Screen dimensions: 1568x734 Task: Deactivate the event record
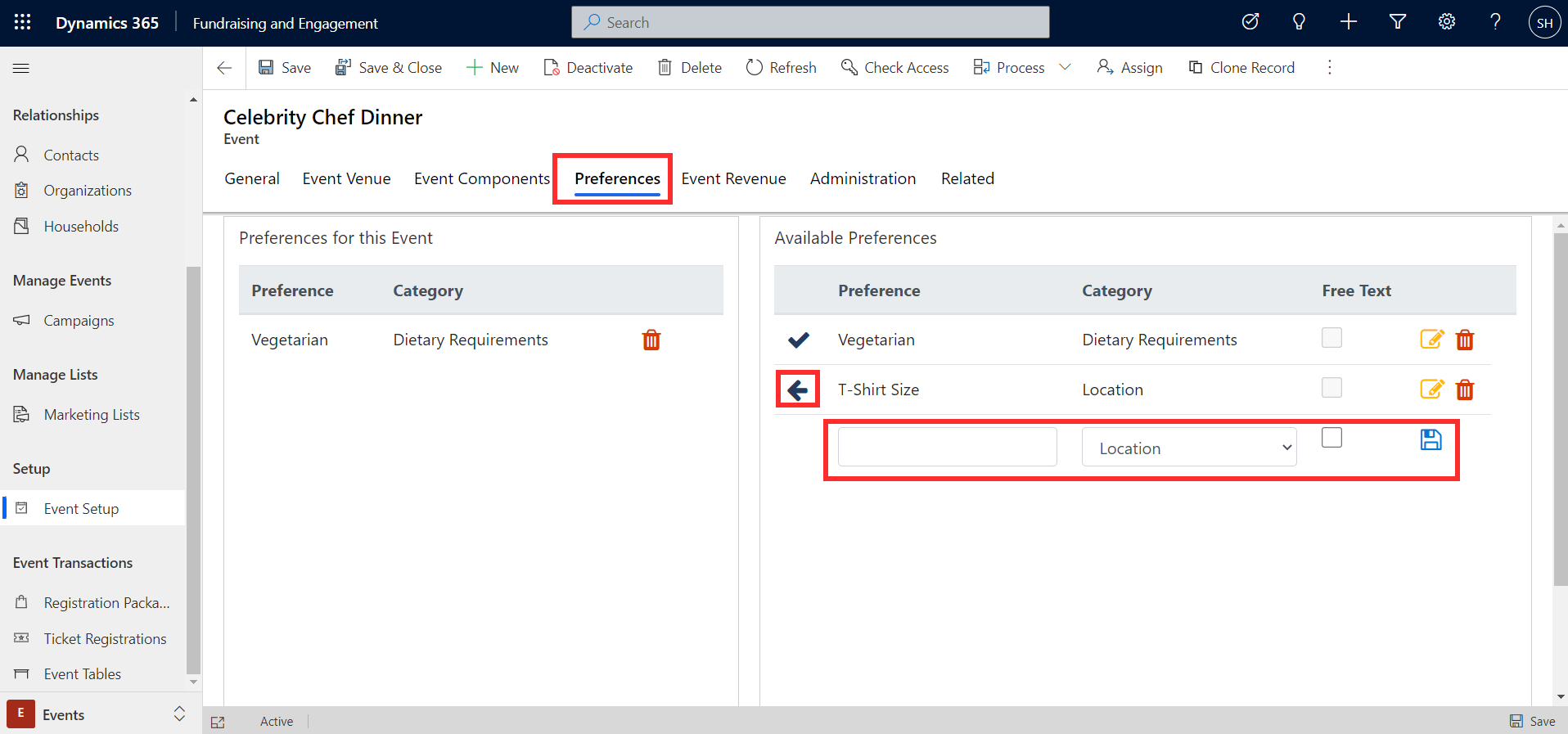click(588, 68)
